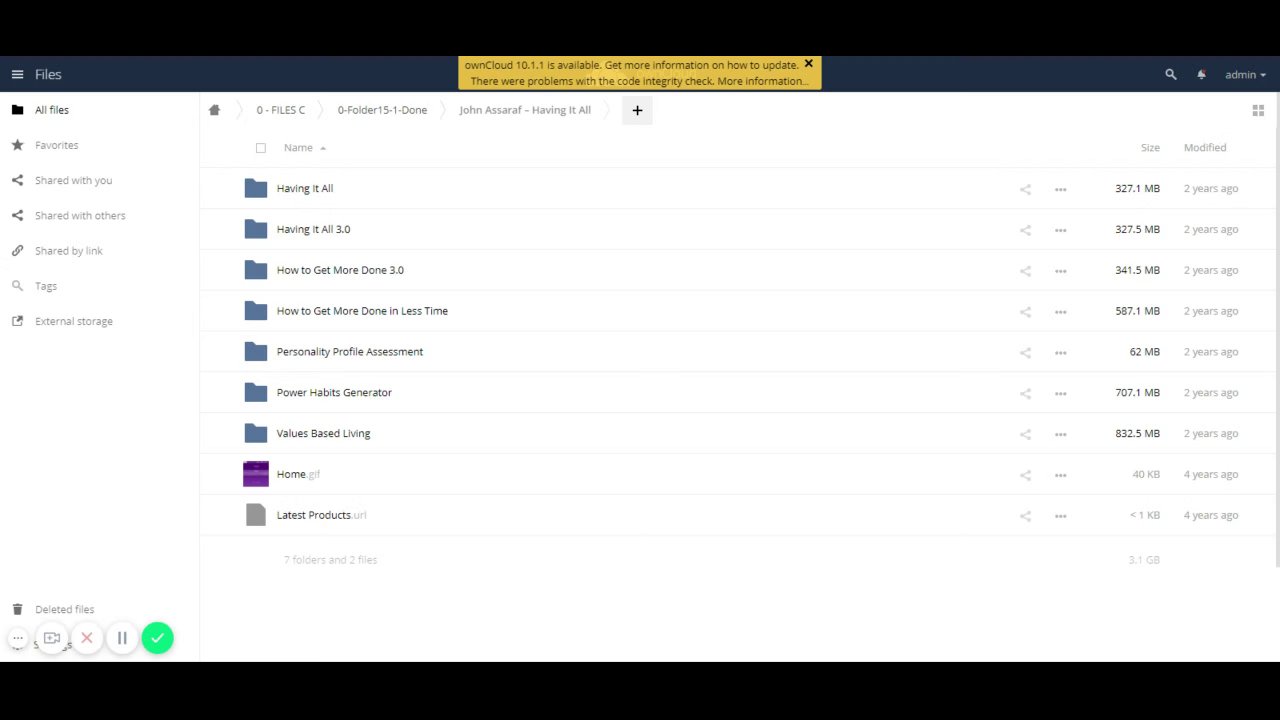
Task: More actions for 'Values Based Living'
Action: [x=1060, y=434]
